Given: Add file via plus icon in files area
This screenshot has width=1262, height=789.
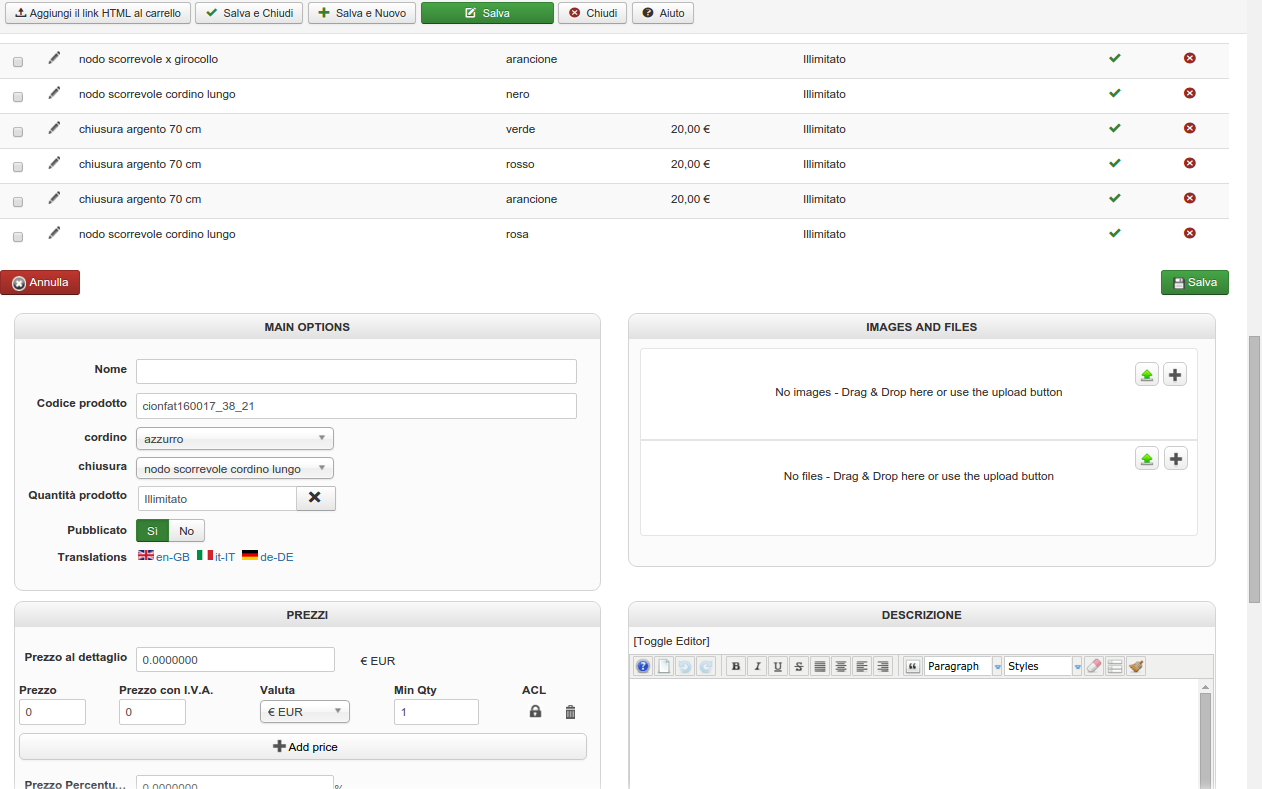Looking at the screenshot, I should coord(1175,459).
